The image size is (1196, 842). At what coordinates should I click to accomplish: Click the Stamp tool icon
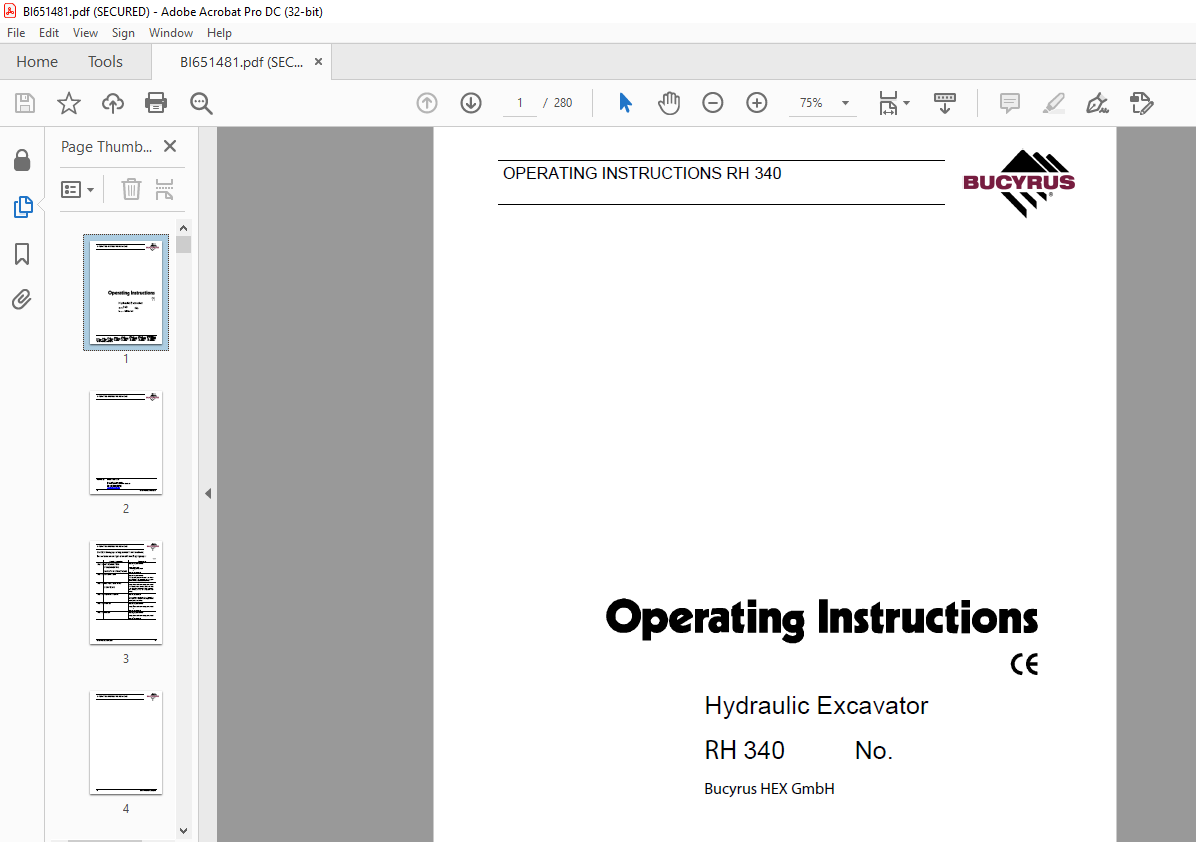coord(1142,103)
